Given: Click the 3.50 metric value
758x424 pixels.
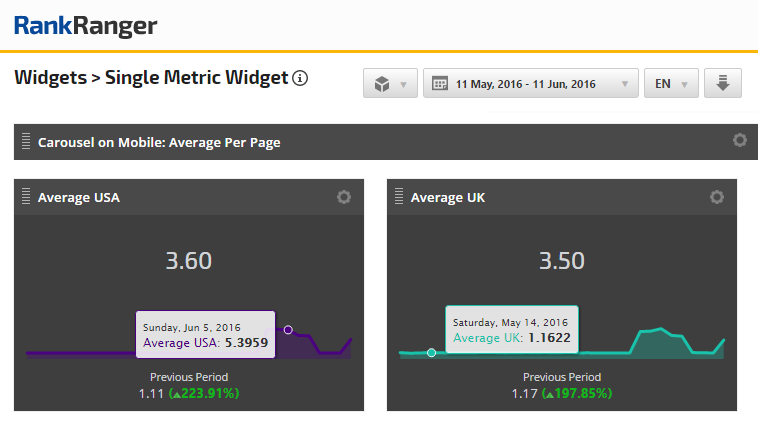Looking at the screenshot, I should [562, 261].
